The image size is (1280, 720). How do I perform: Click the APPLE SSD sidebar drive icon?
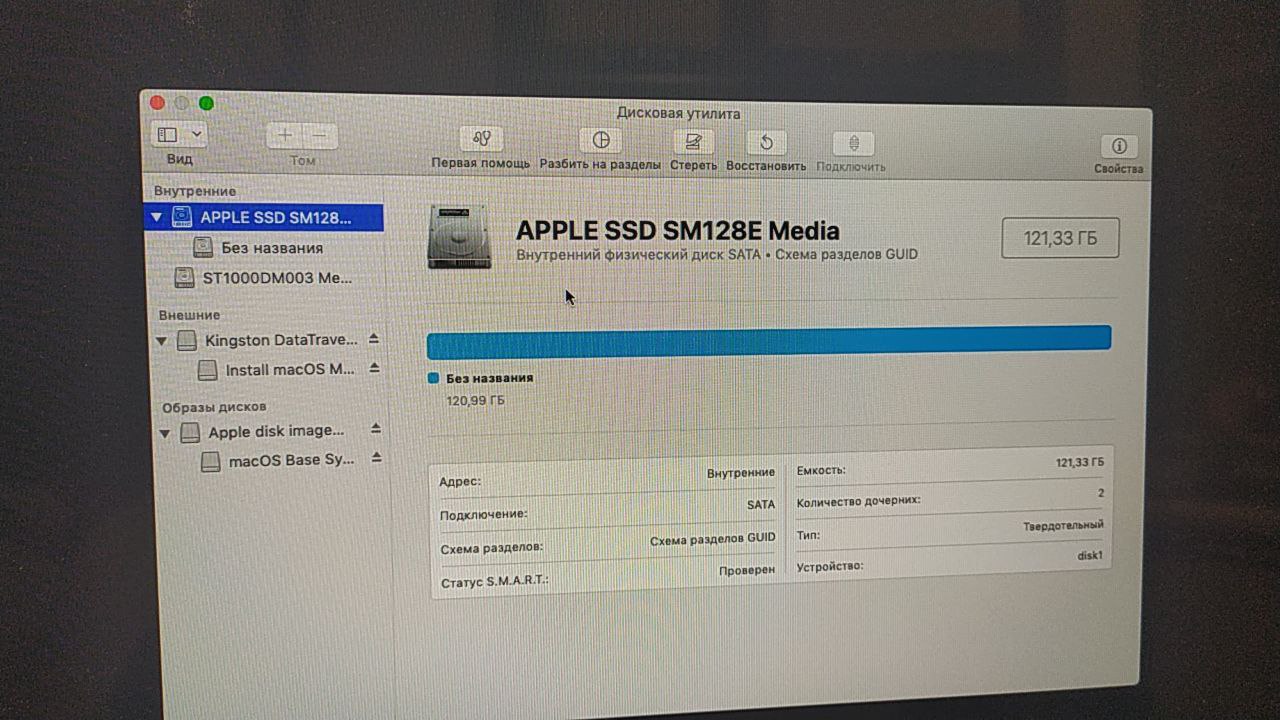pyautogui.click(x=182, y=217)
